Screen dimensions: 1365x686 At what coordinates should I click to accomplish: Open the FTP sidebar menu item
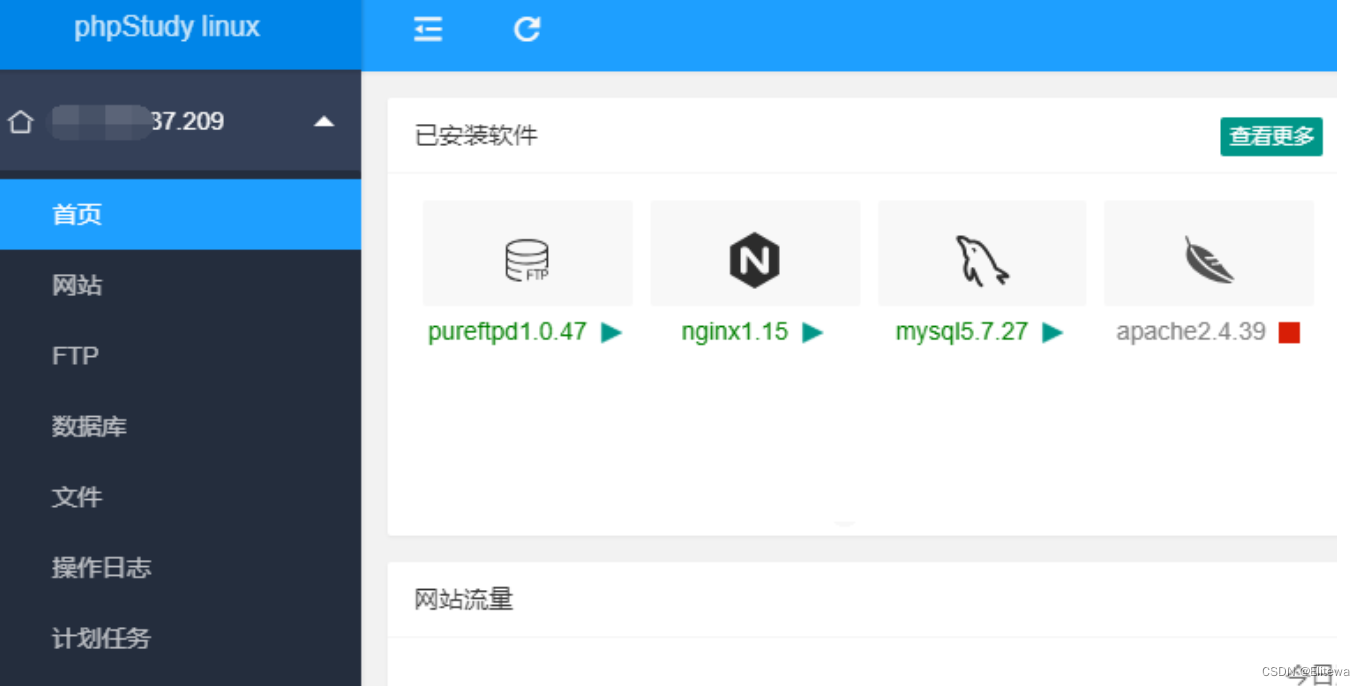tap(75, 356)
